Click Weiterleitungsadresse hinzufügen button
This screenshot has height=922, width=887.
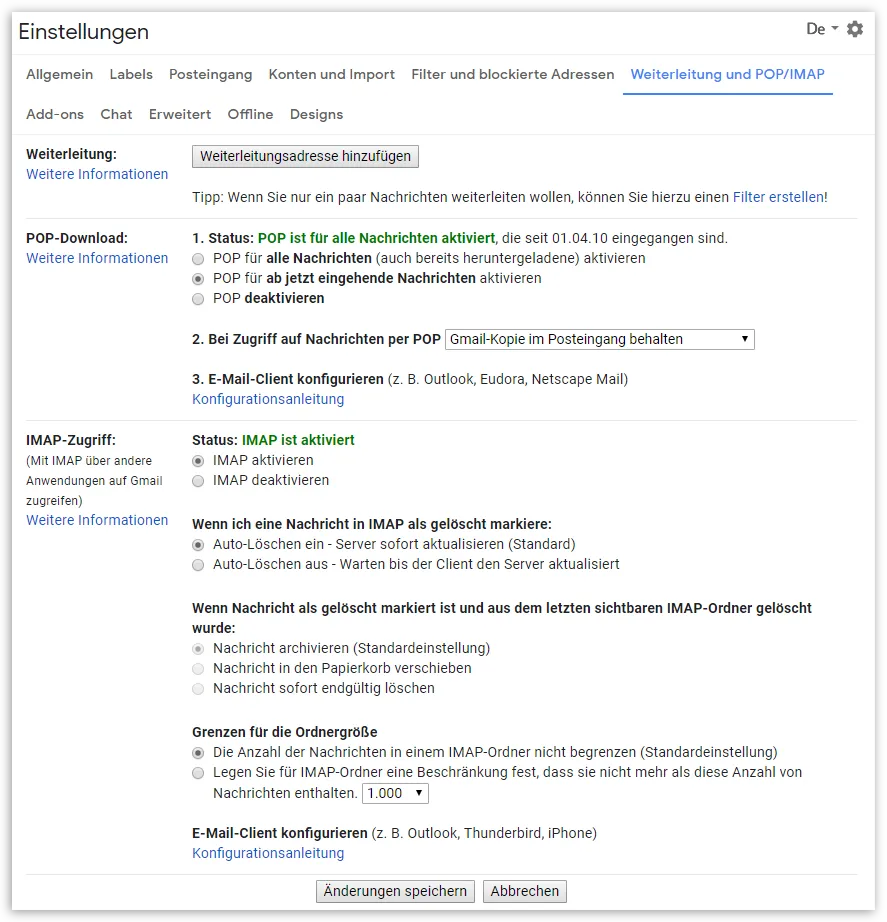point(305,156)
